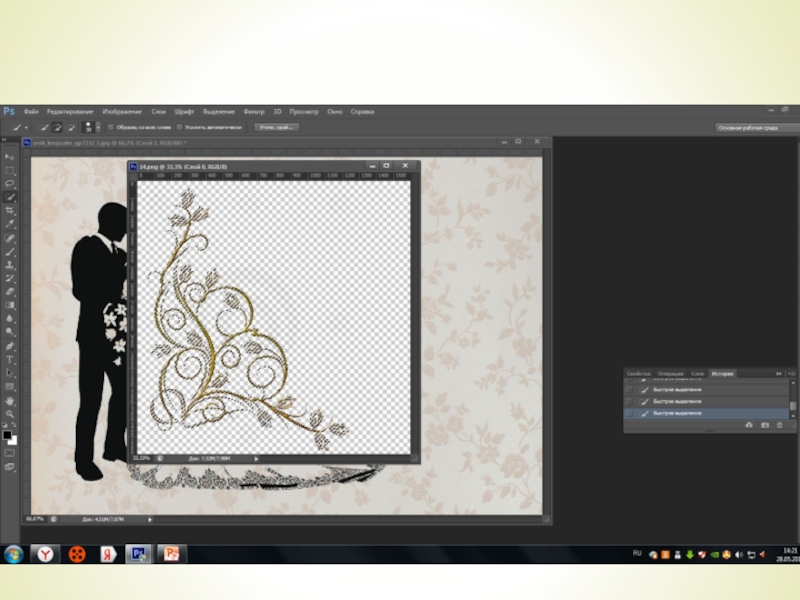This screenshot has width=800, height=600.
Task: Open the workspace dropdown 'Основная рабочая среда'
Action: pos(756,128)
